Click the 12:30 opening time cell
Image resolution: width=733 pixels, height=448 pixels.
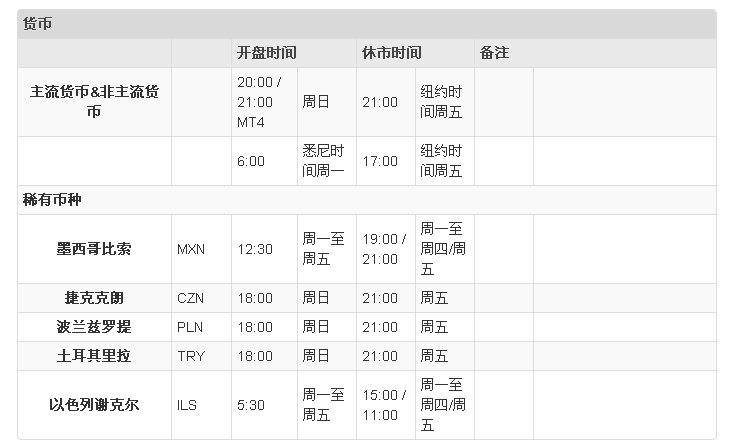255,249
